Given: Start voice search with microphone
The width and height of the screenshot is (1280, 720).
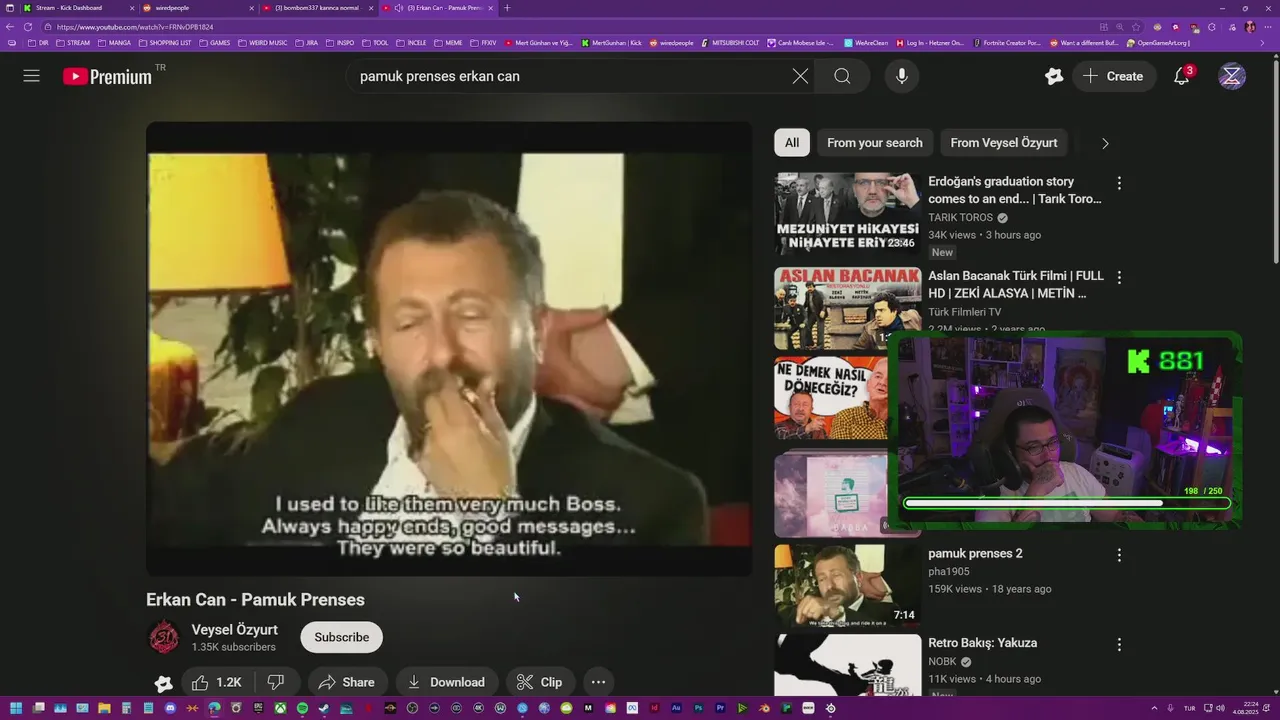Looking at the screenshot, I should 902,76.
